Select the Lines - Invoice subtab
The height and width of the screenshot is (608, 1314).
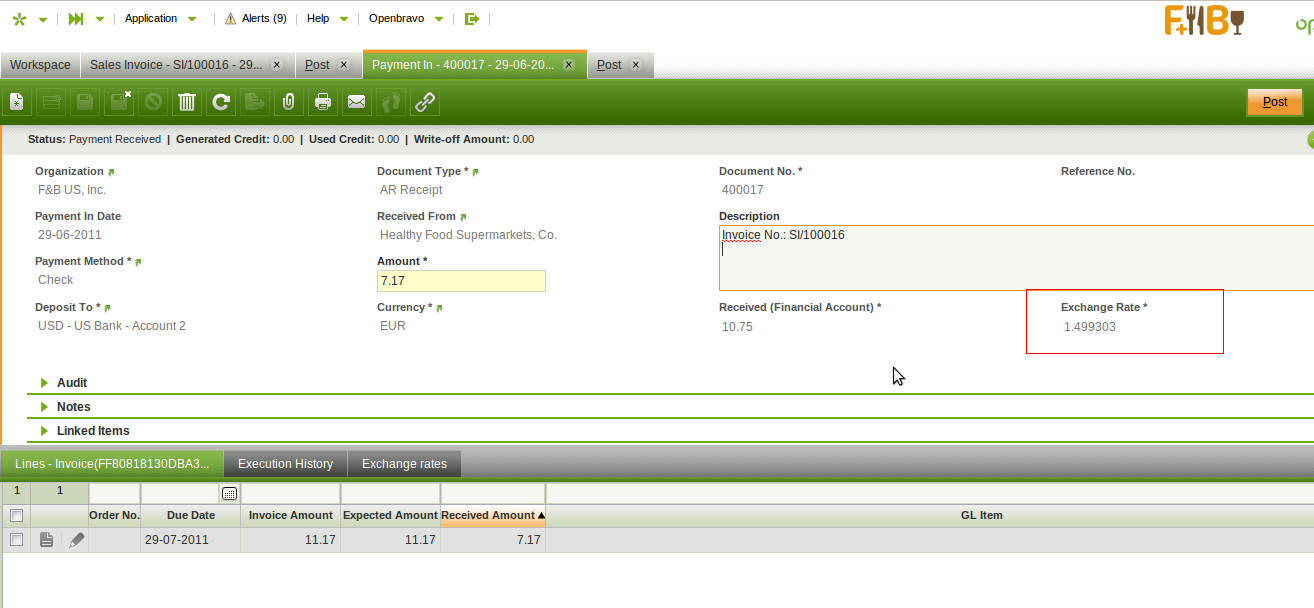[112, 464]
